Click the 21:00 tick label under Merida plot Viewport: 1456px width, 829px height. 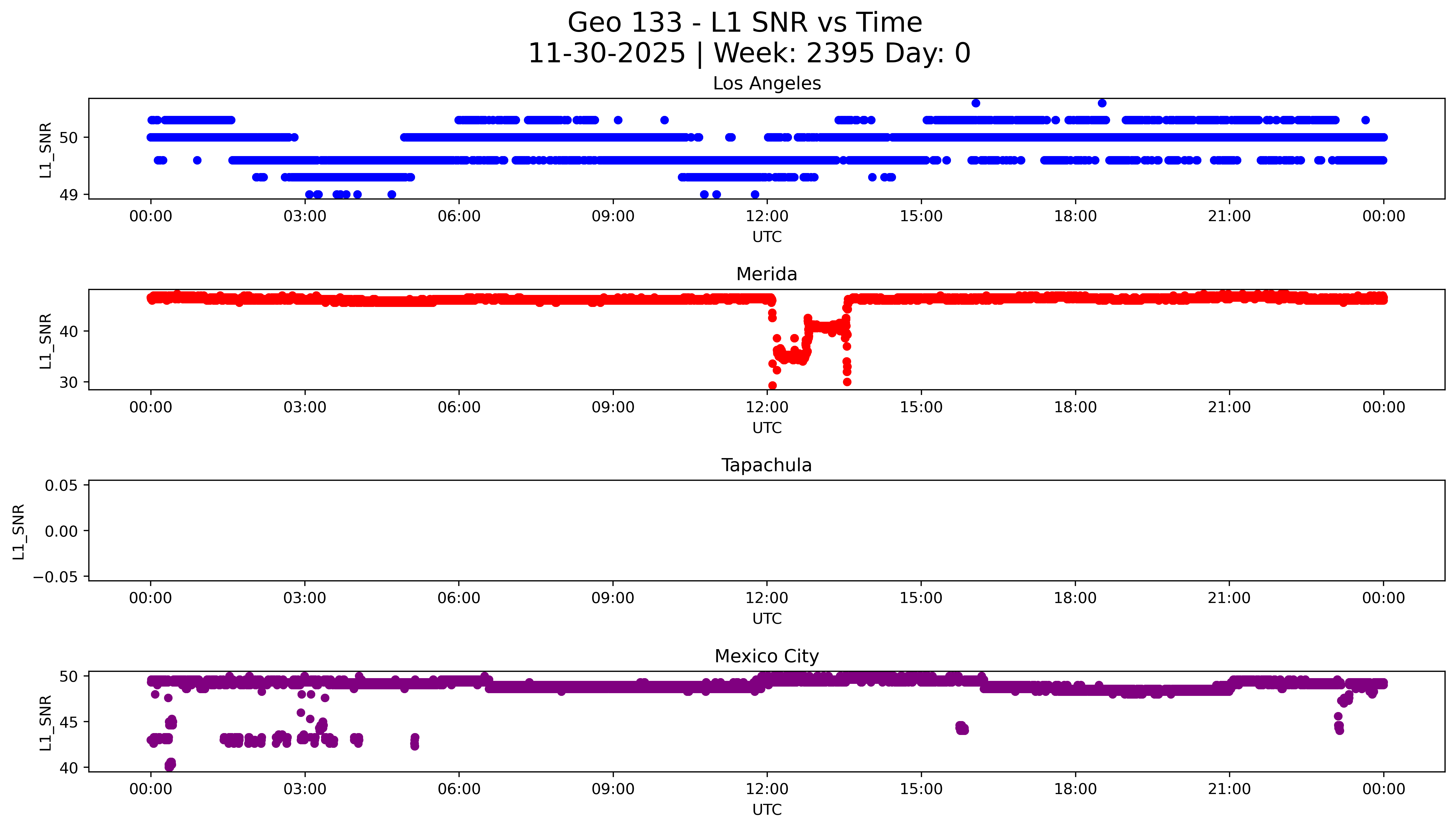[1229, 407]
